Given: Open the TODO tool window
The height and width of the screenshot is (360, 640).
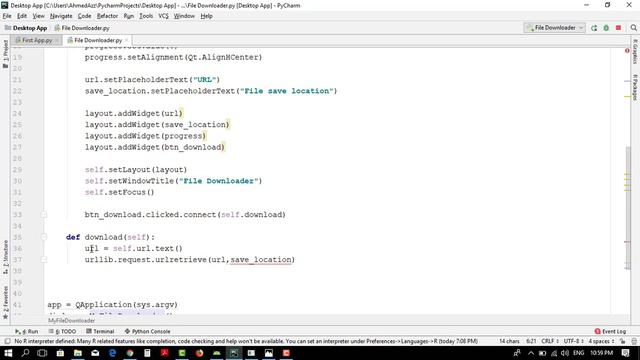Looking at the screenshot, I should 62,331.
